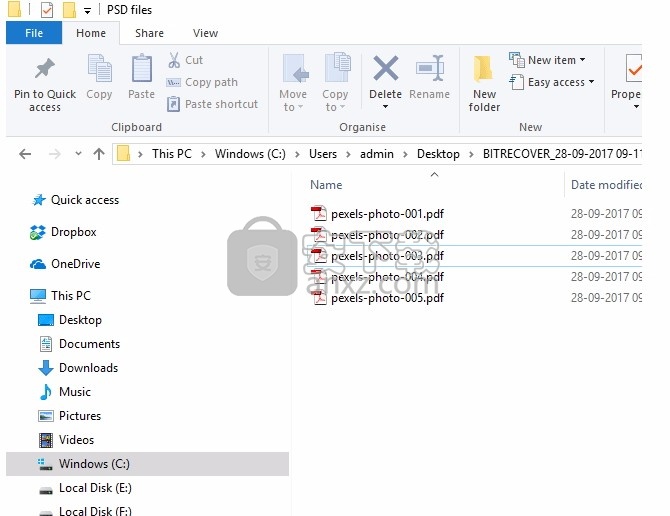Click PDF icon of pexels-photo-001.pdf
The image size is (670, 516).
point(319,213)
